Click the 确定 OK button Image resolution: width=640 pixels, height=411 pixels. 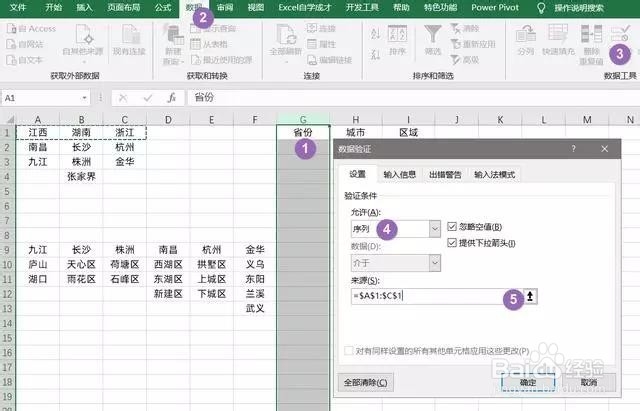528,383
